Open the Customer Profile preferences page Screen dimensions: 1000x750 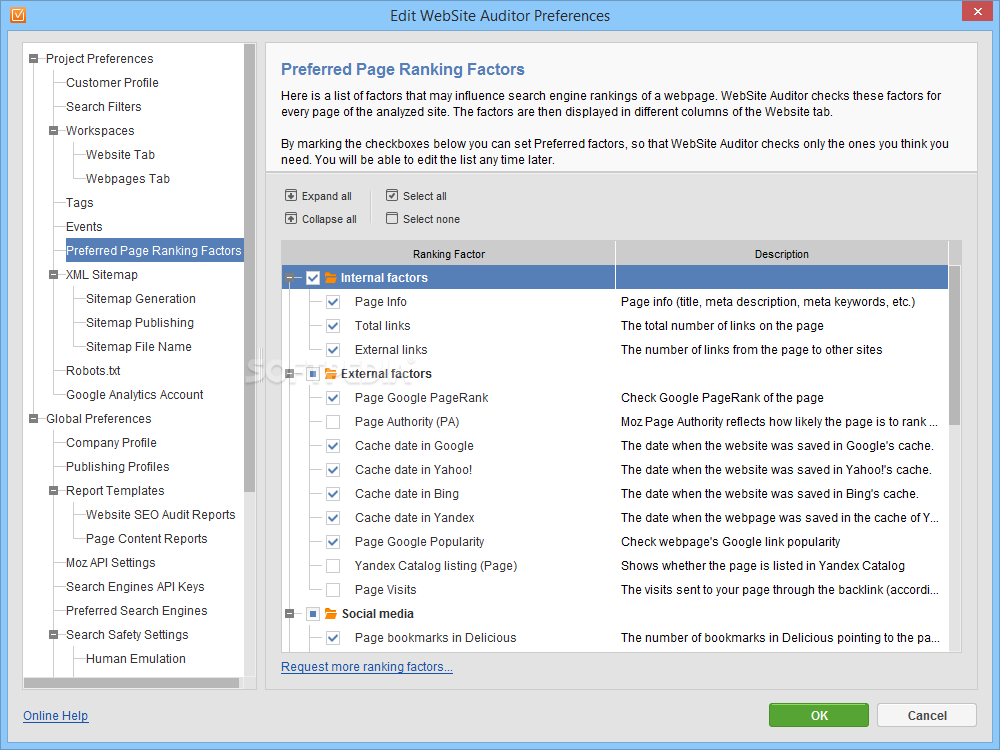click(112, 83)
